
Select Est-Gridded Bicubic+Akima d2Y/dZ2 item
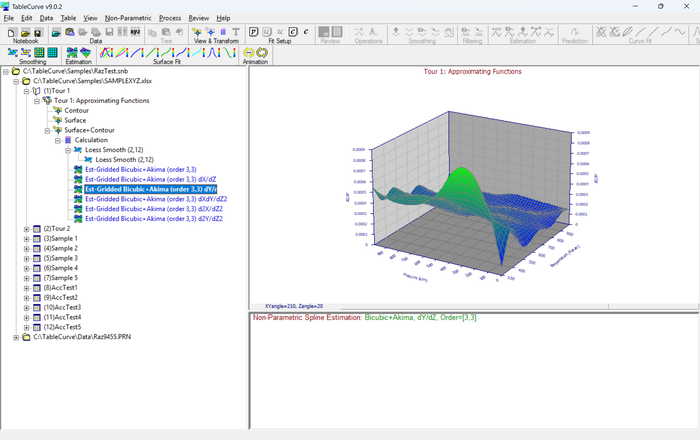point(154,218)
